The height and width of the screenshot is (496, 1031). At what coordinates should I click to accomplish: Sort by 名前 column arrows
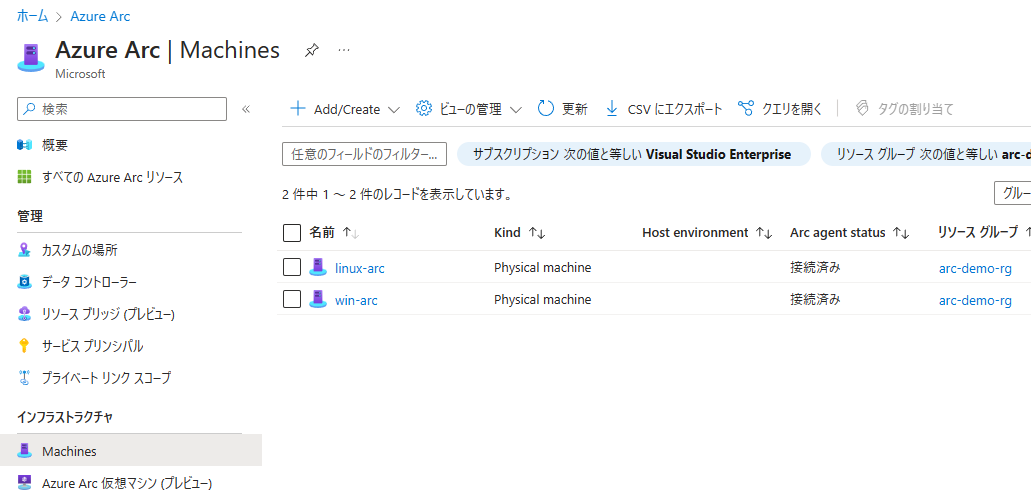pyautogui.click(x=351, y=233)
